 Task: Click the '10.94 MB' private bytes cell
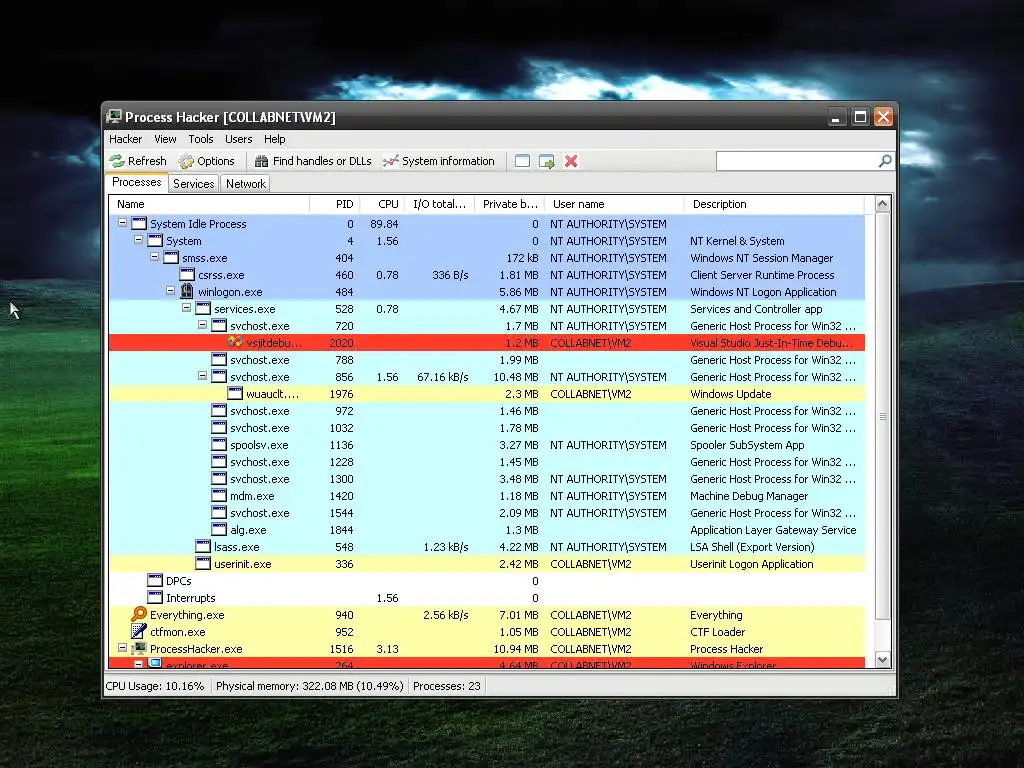(x=516, y=648)
